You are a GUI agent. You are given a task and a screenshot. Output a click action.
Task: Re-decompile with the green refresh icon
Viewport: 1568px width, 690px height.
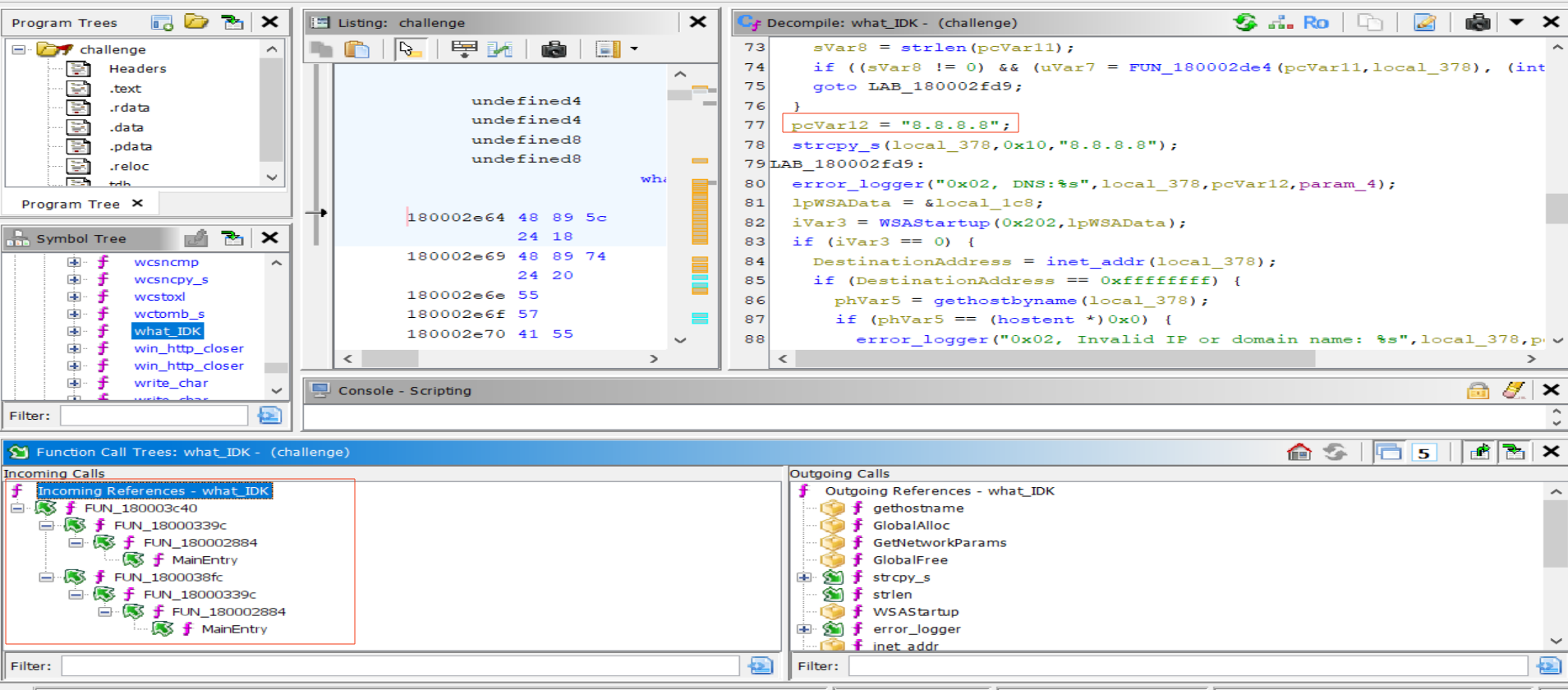pyautogui.click(x=1246, y=22)
